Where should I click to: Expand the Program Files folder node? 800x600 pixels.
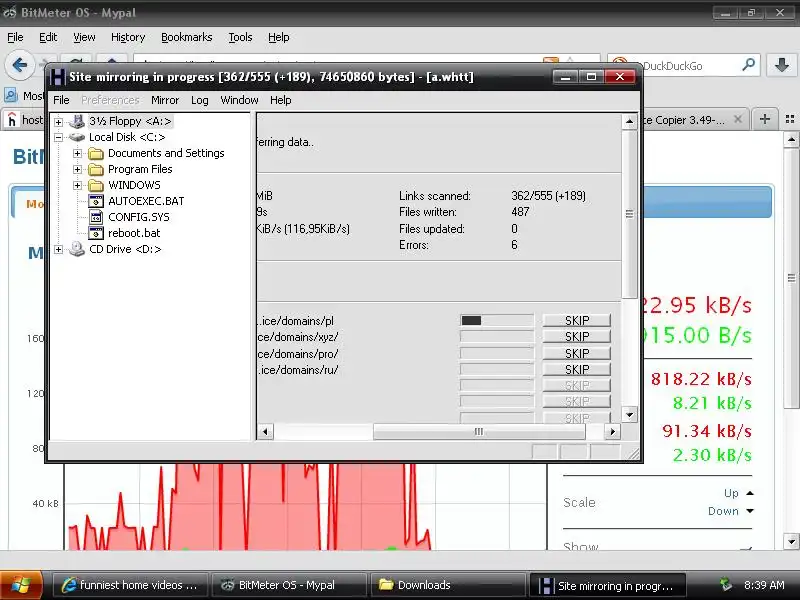point(78,169)
